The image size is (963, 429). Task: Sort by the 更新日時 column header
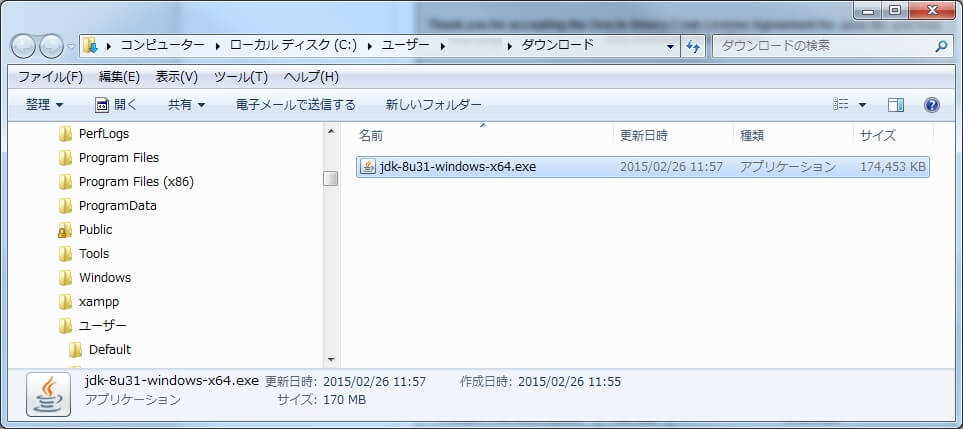point(644,135)
